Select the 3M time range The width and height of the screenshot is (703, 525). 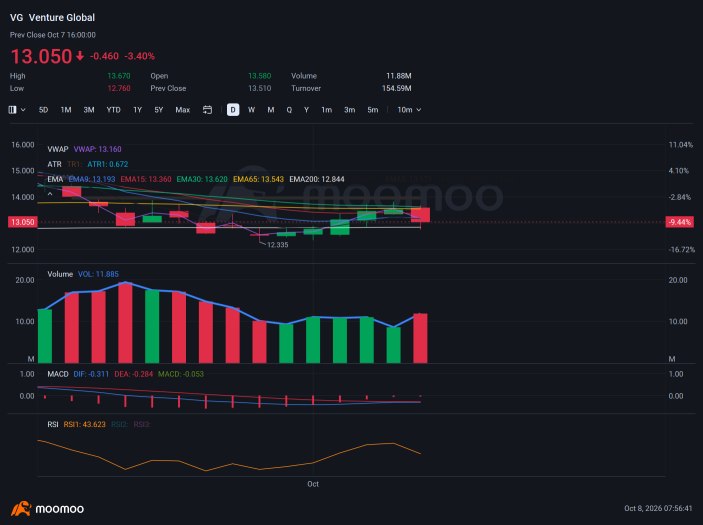(x=89, y=110)
